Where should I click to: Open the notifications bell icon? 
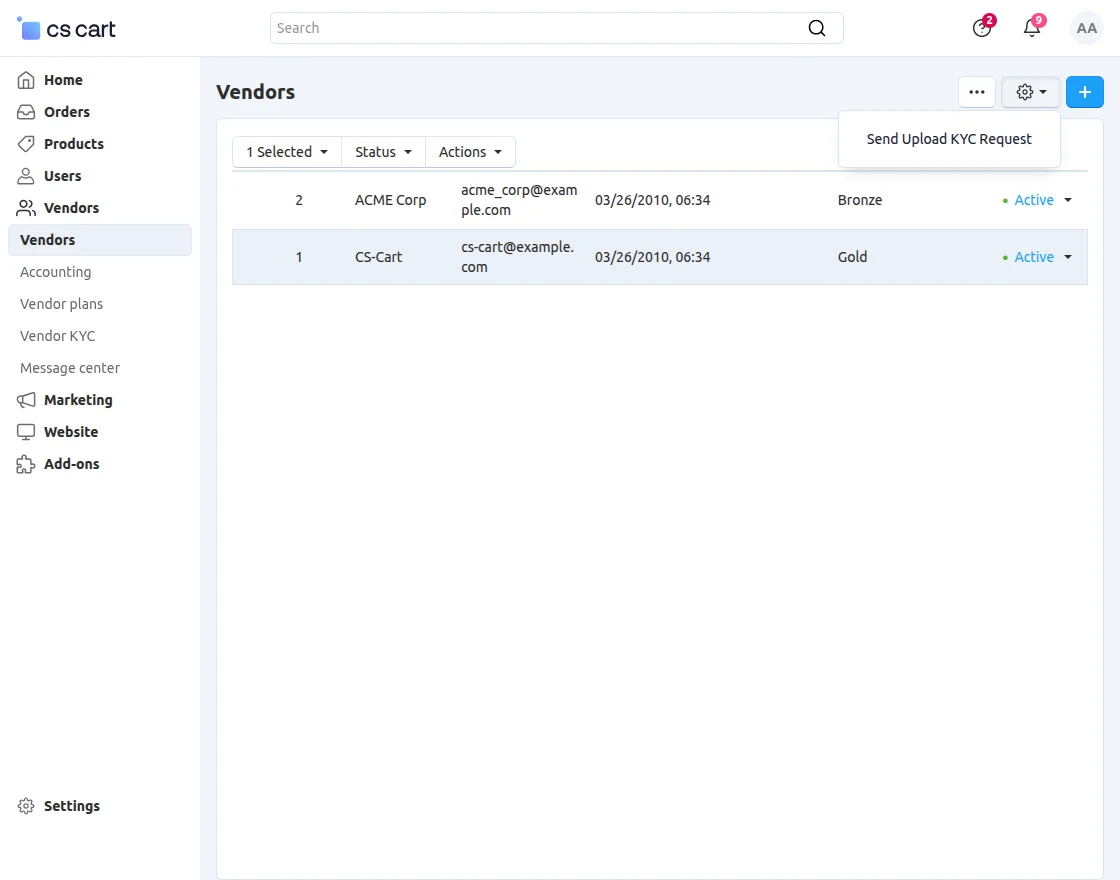tap(1031, 28)
